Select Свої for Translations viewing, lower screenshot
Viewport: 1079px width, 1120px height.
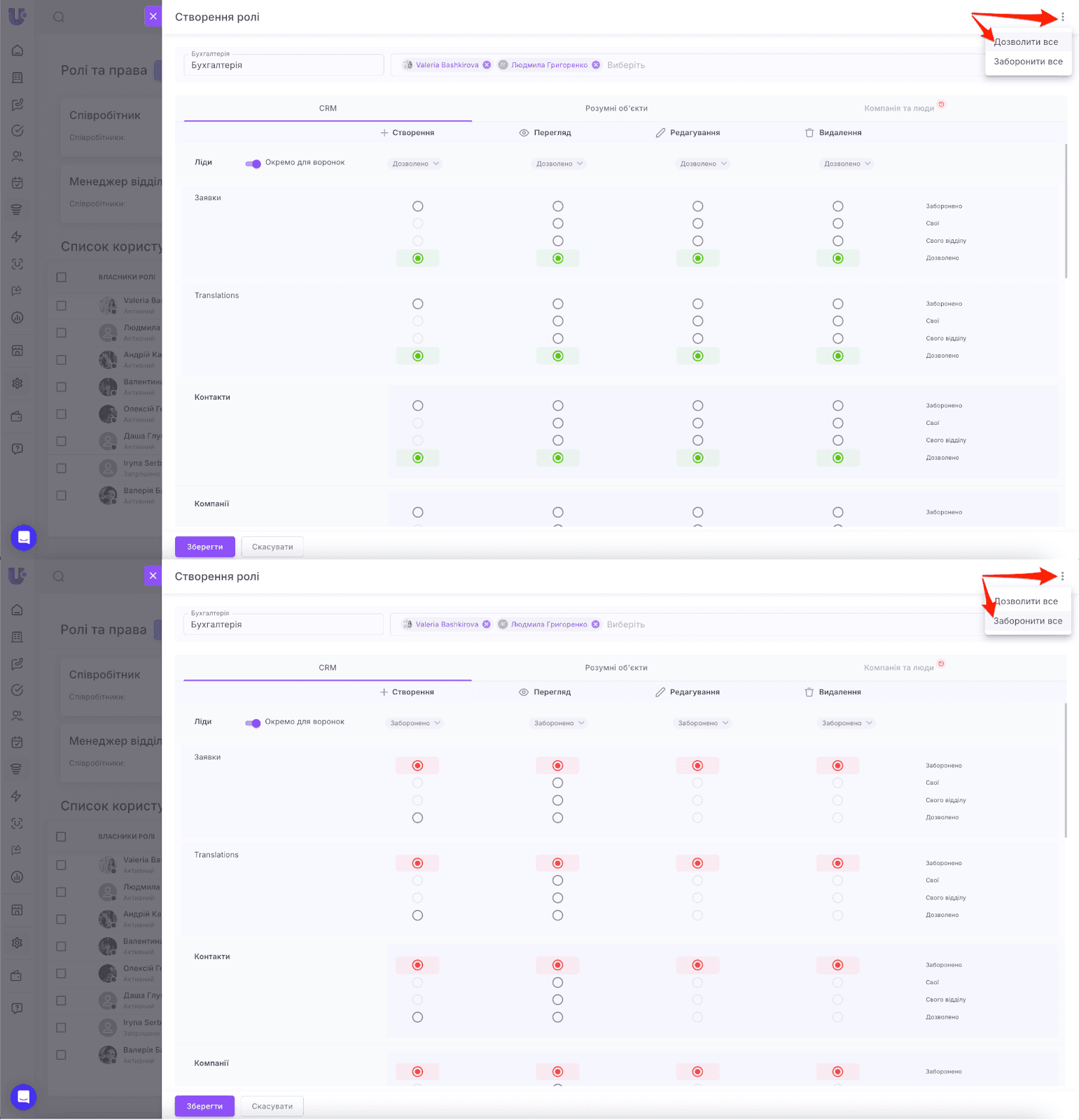pos(558,881)
